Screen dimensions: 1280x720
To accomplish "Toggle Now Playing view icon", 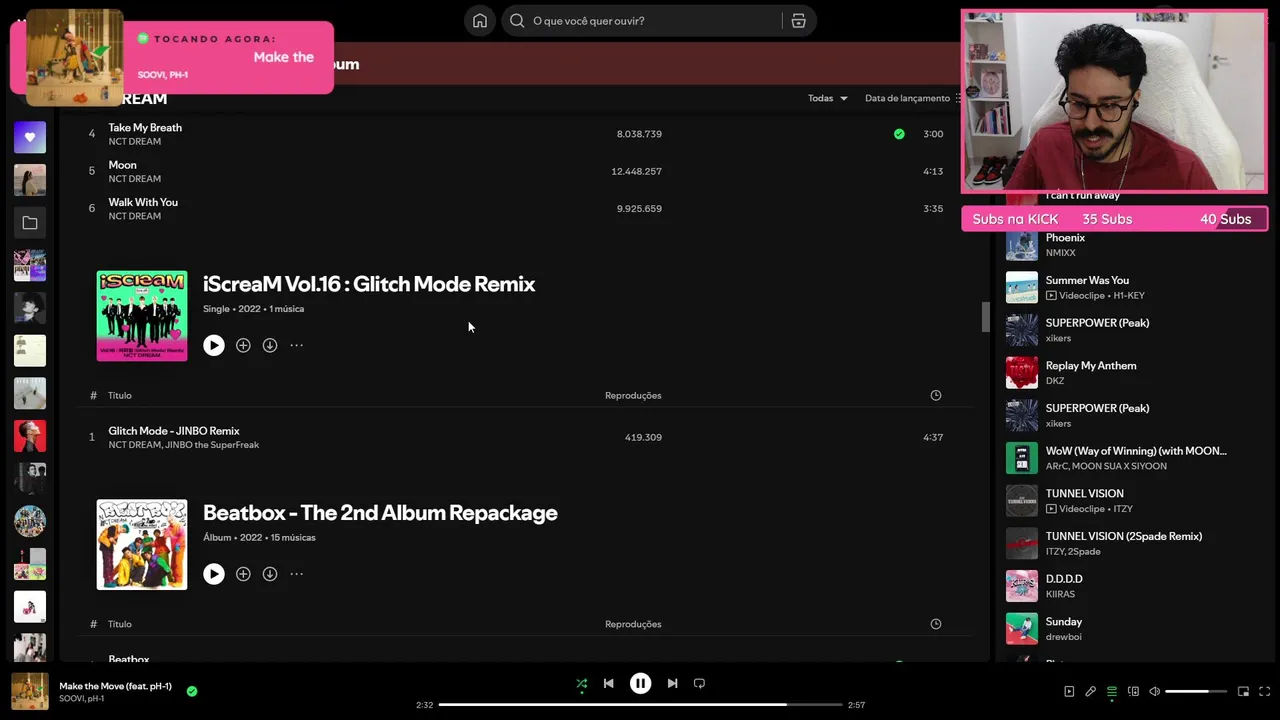I will coord(1069,691).
